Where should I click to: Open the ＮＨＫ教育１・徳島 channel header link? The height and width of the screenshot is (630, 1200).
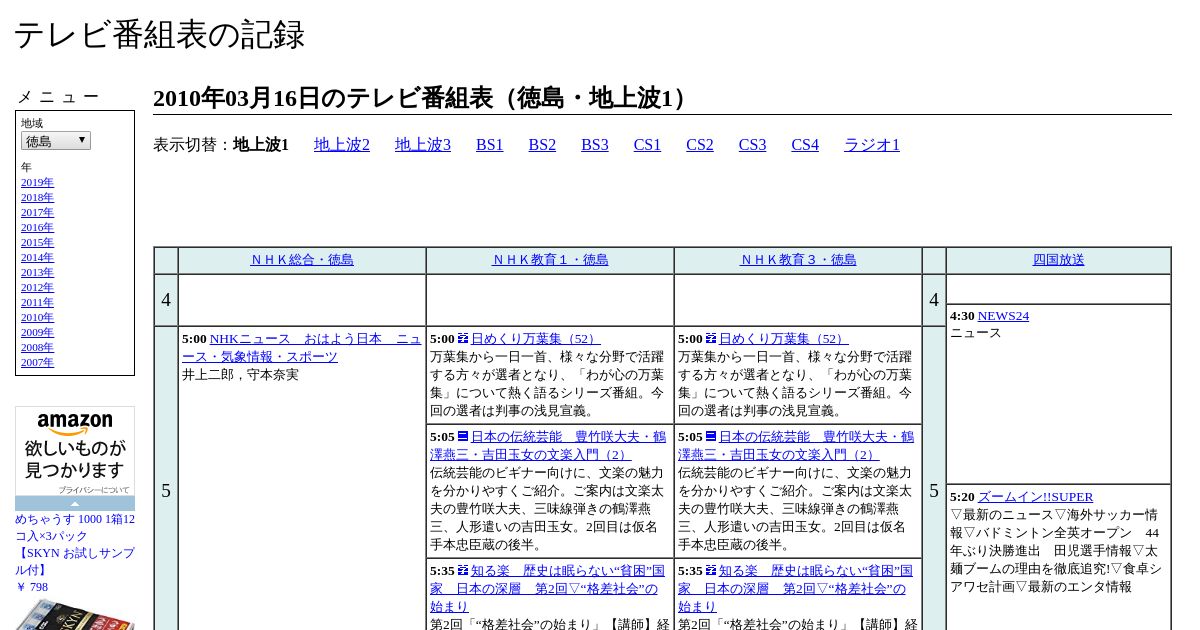550,260
